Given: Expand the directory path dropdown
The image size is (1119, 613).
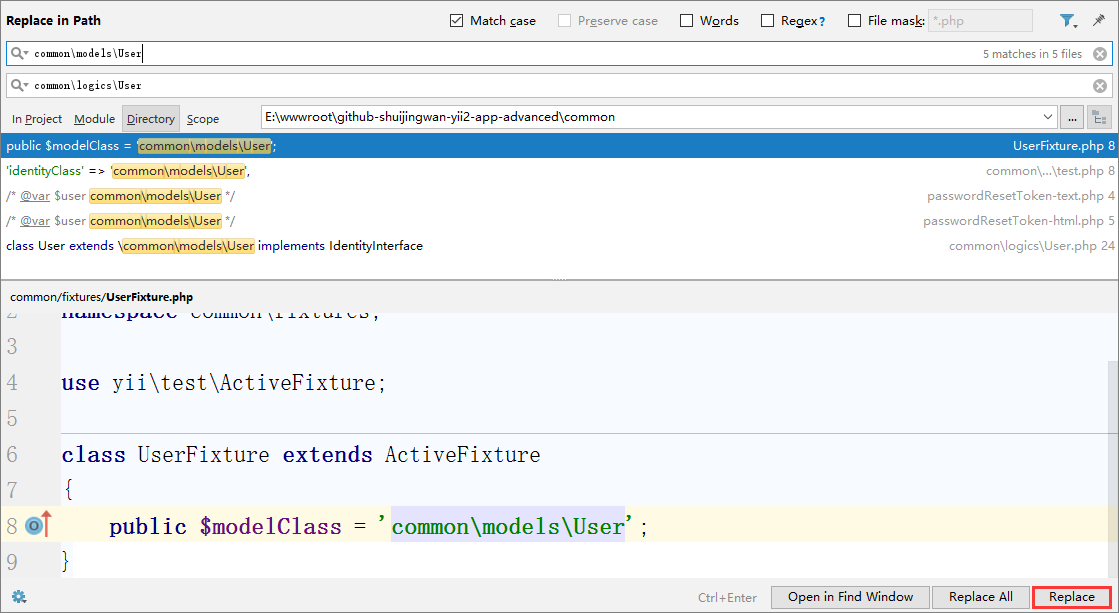Looking at the screenshot, I should pos(1047,117).
